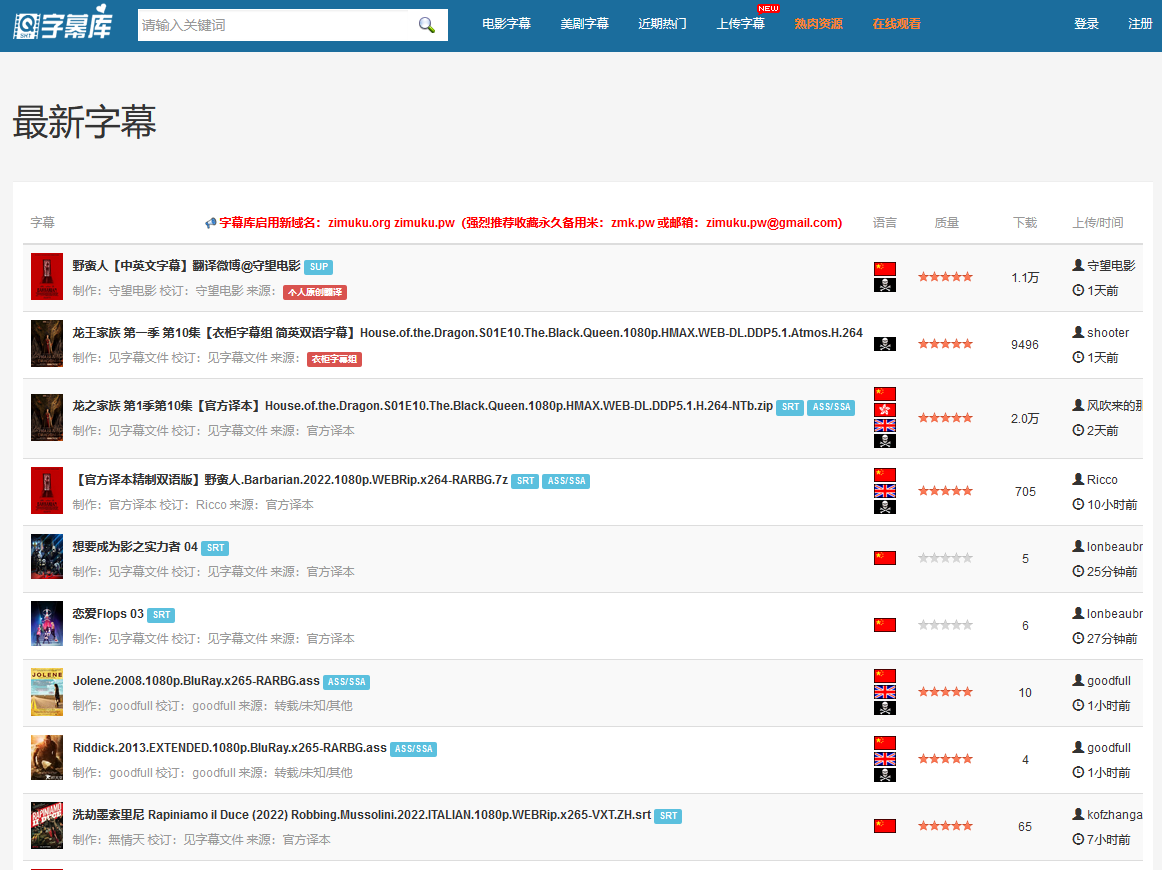Viewport: 1162px width, 870px height.
Task: Click uploader kofzhanga name
Action: pyautogui.click(x=1115, y=814)
